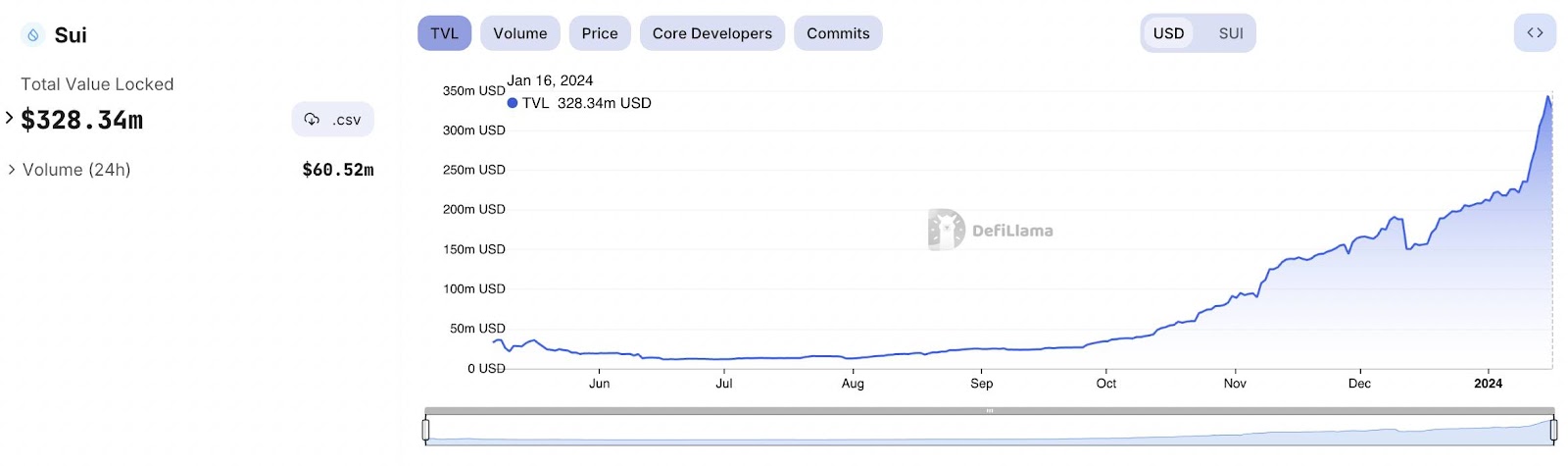The width and height of the screenshot is (1568, 466).
Task: Grab the right handle of range slider
Action: pyautogui.click(x=1553, y=430)
